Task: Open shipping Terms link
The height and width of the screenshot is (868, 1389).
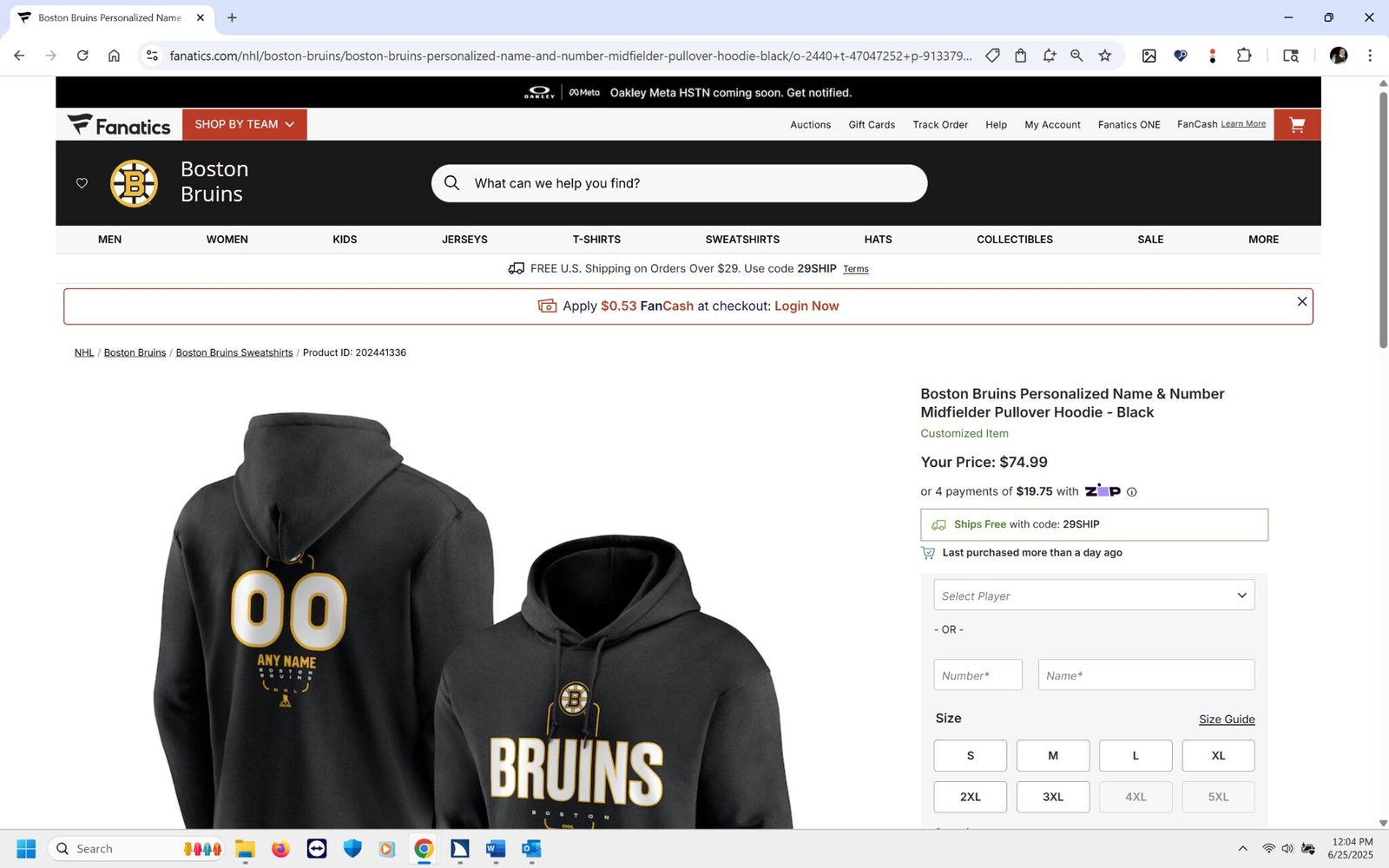Action: 856,269
